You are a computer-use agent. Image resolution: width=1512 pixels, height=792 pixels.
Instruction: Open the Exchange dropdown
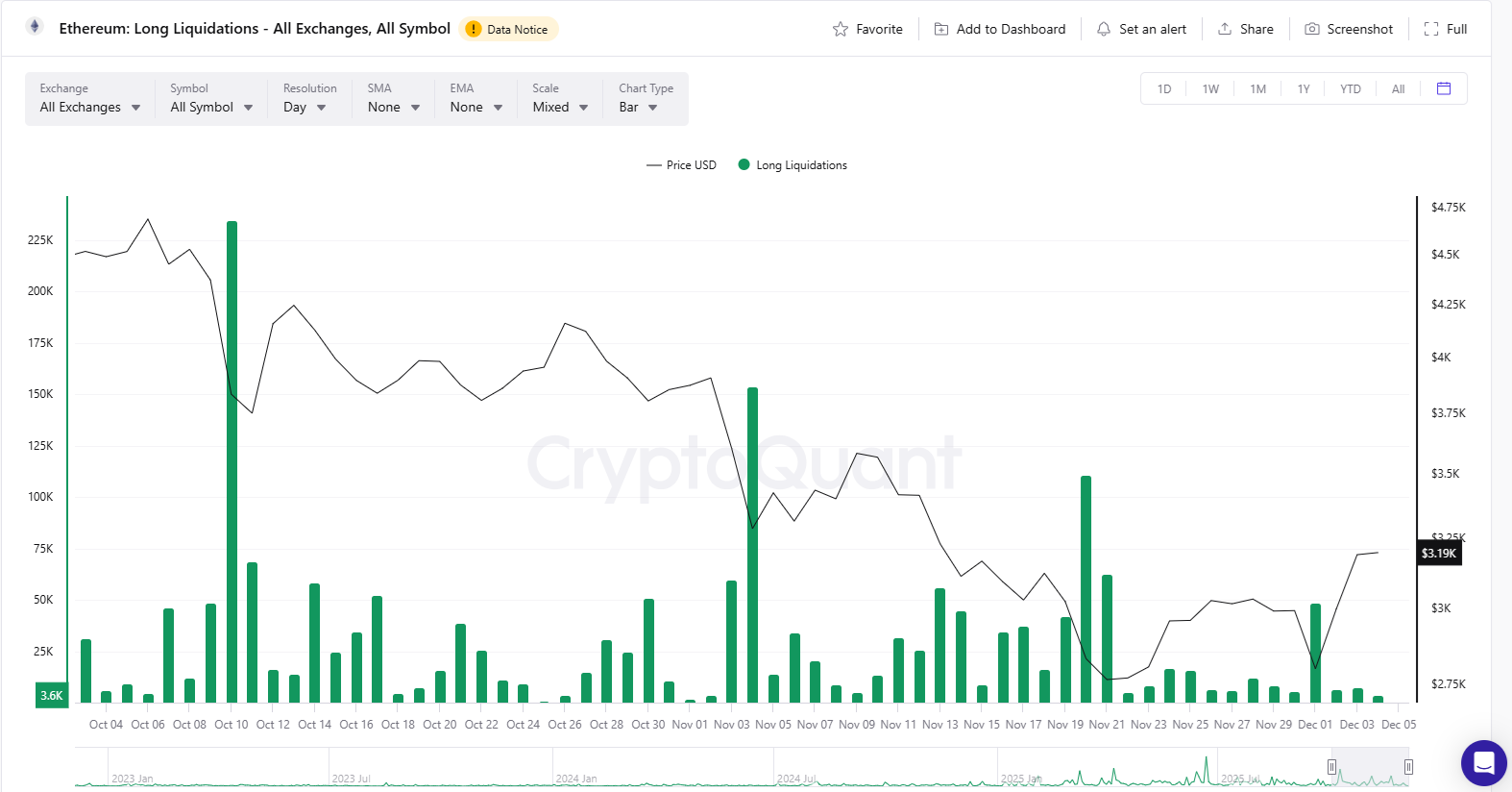tap(90, 107)
